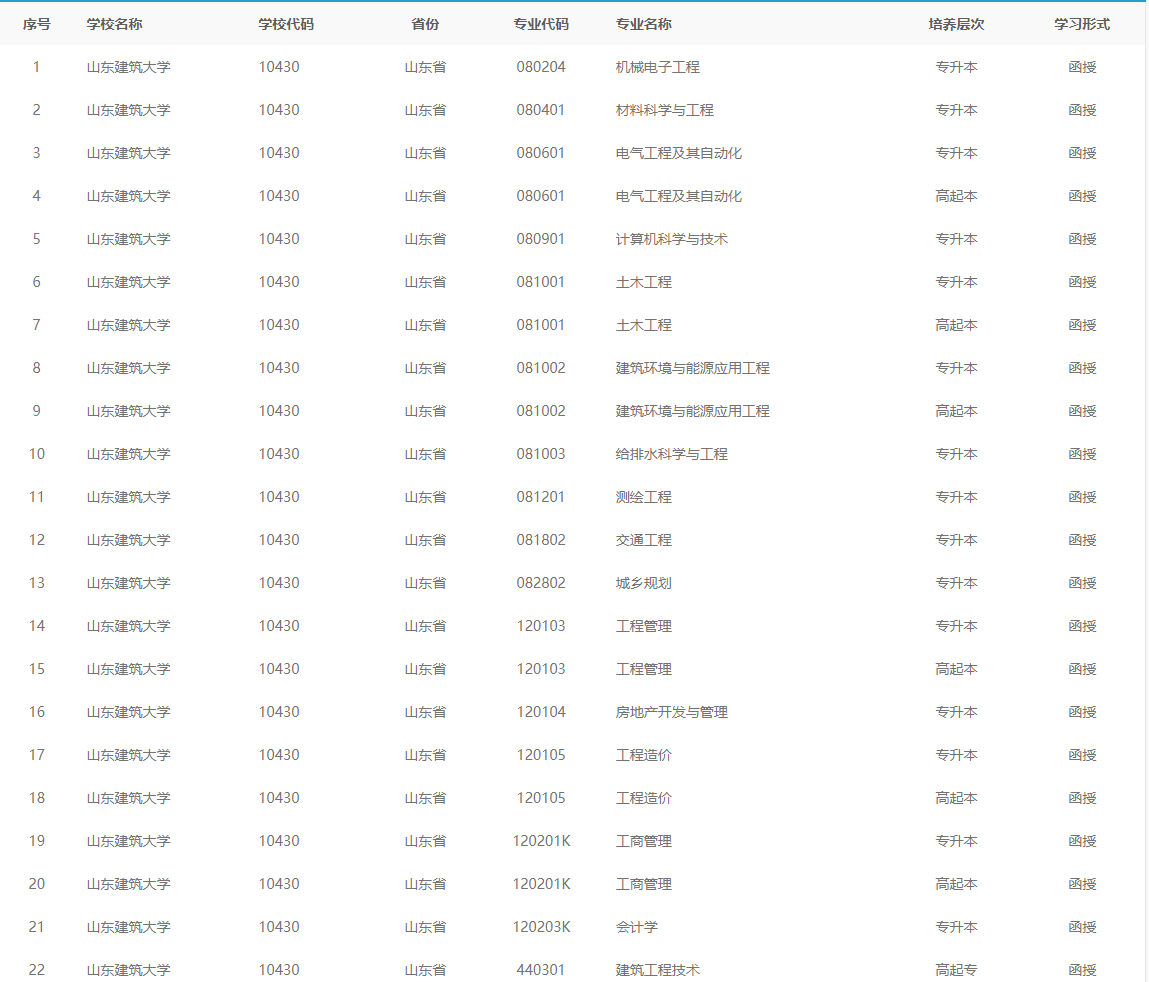Click 山东建筑大学 in row 1

click(128, 67)
